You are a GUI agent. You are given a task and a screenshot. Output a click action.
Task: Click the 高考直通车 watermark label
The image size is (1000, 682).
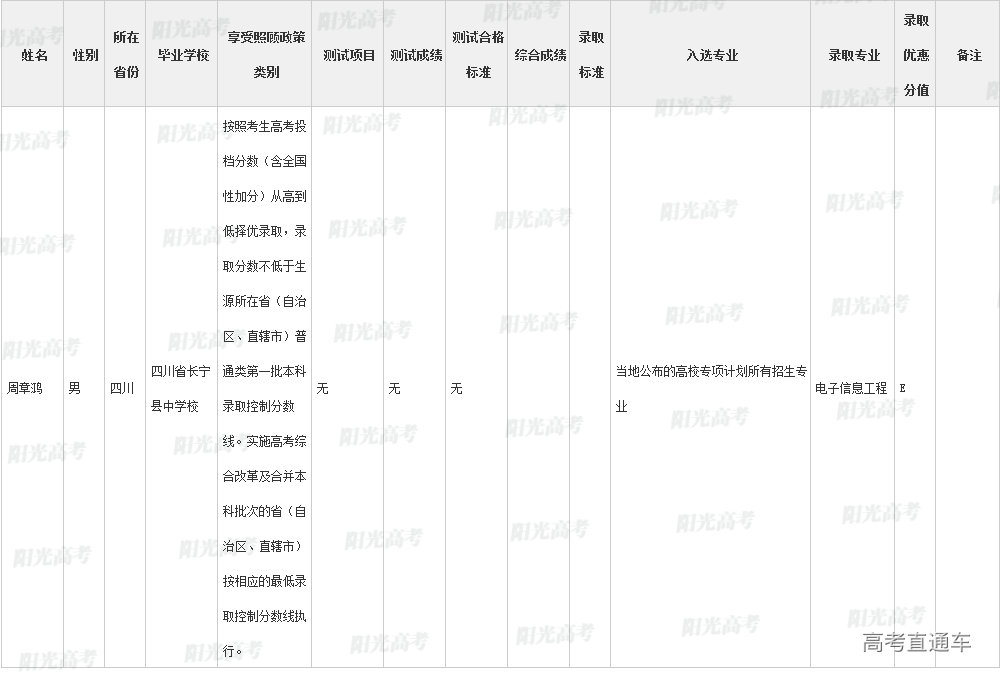[x=916, y=643]
